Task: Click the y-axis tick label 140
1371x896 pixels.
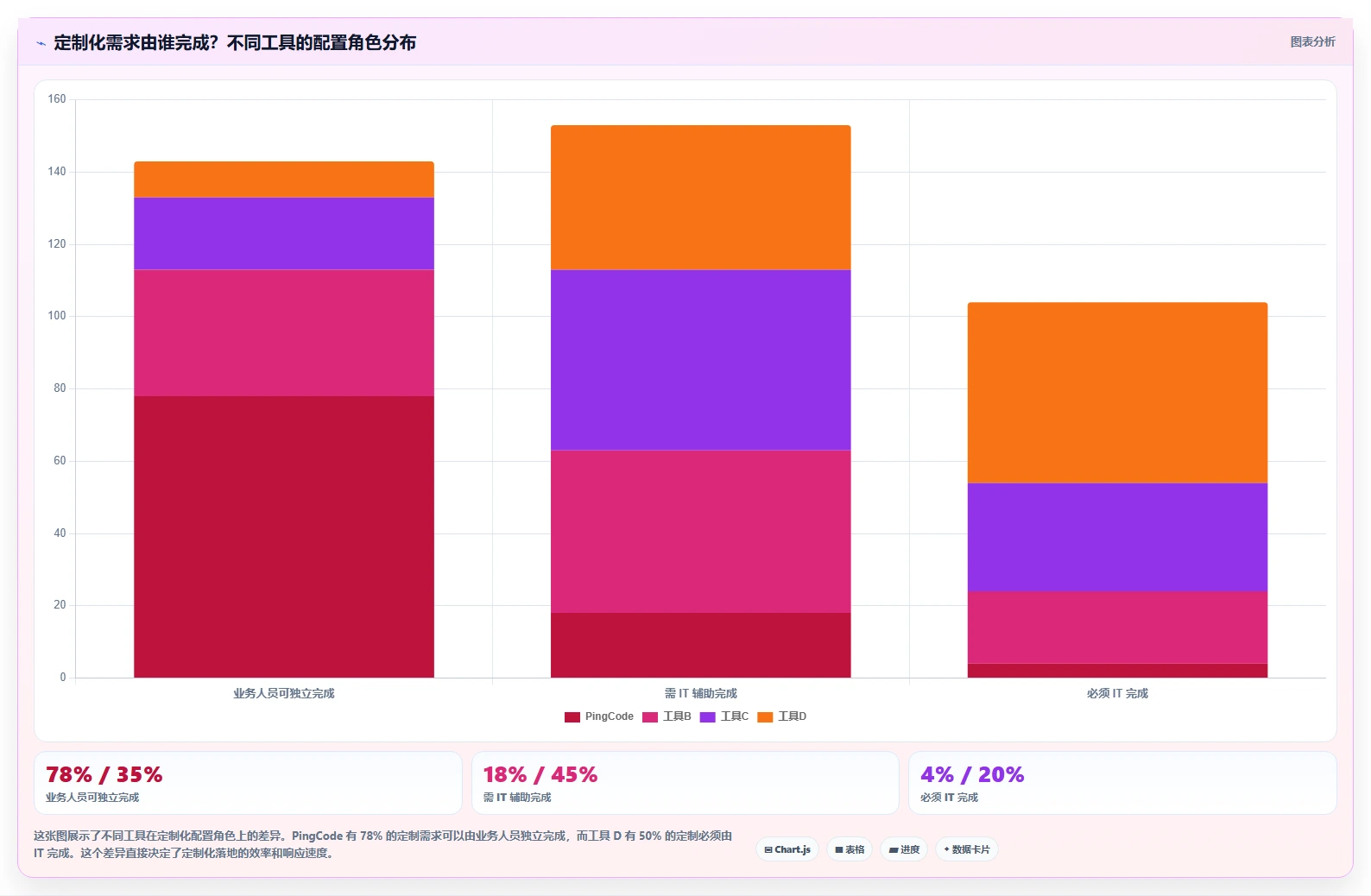Action: 57,172
